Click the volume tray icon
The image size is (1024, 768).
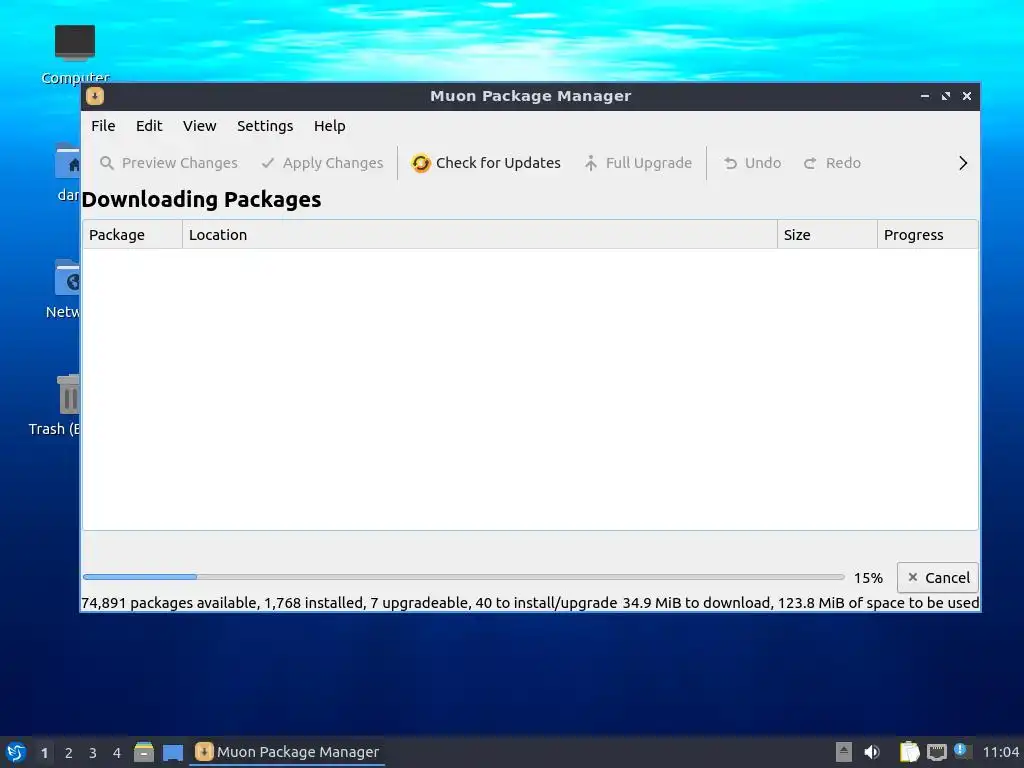point(872,752)
